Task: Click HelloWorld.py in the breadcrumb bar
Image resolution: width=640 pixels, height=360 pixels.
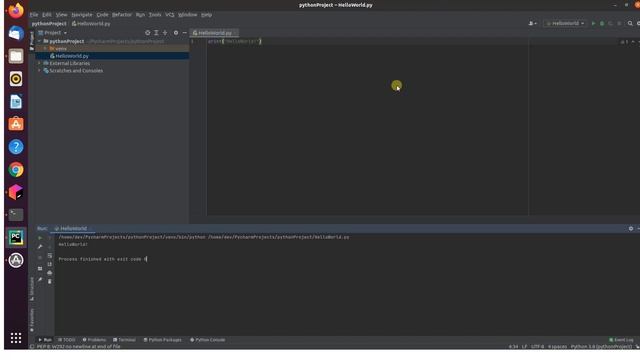Action: coord(91,24)
